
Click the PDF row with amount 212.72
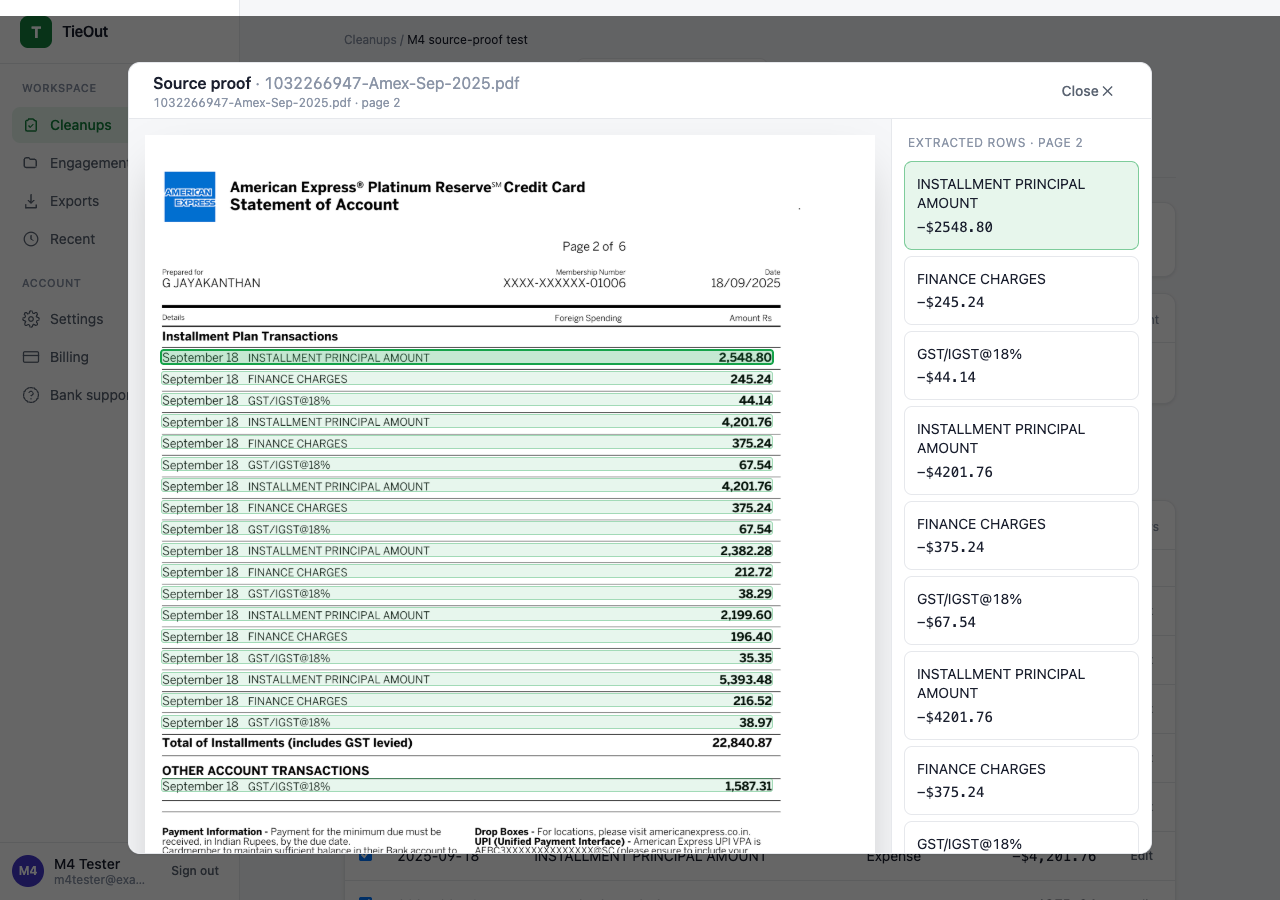467,572
